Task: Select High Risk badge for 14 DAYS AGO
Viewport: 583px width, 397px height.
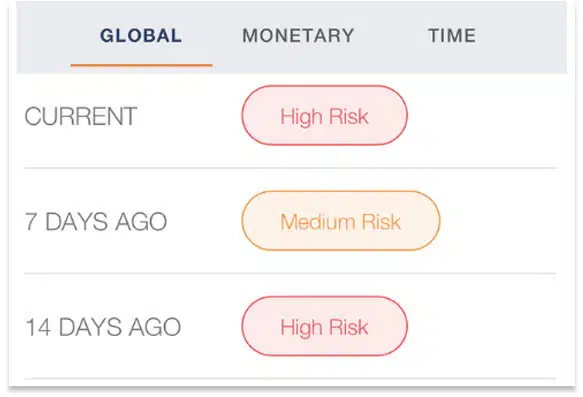Action: [x=325, y=326]
